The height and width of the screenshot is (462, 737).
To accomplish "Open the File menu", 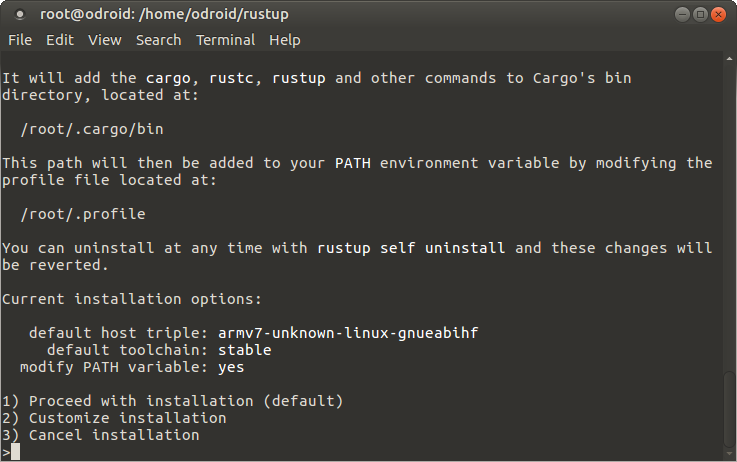I will pos(20,40).
